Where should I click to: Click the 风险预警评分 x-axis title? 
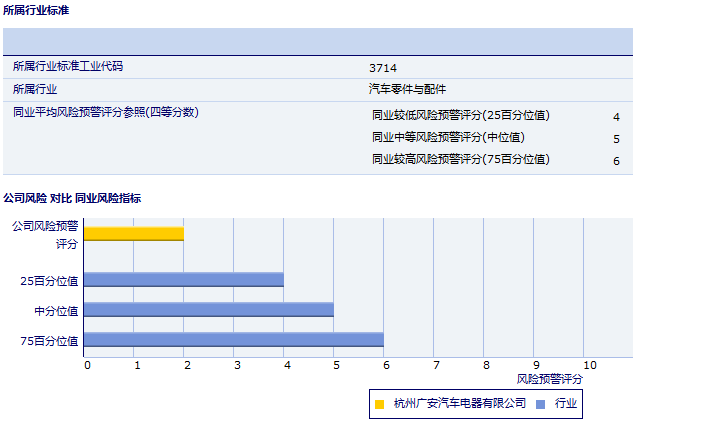(x=549, y=379)
